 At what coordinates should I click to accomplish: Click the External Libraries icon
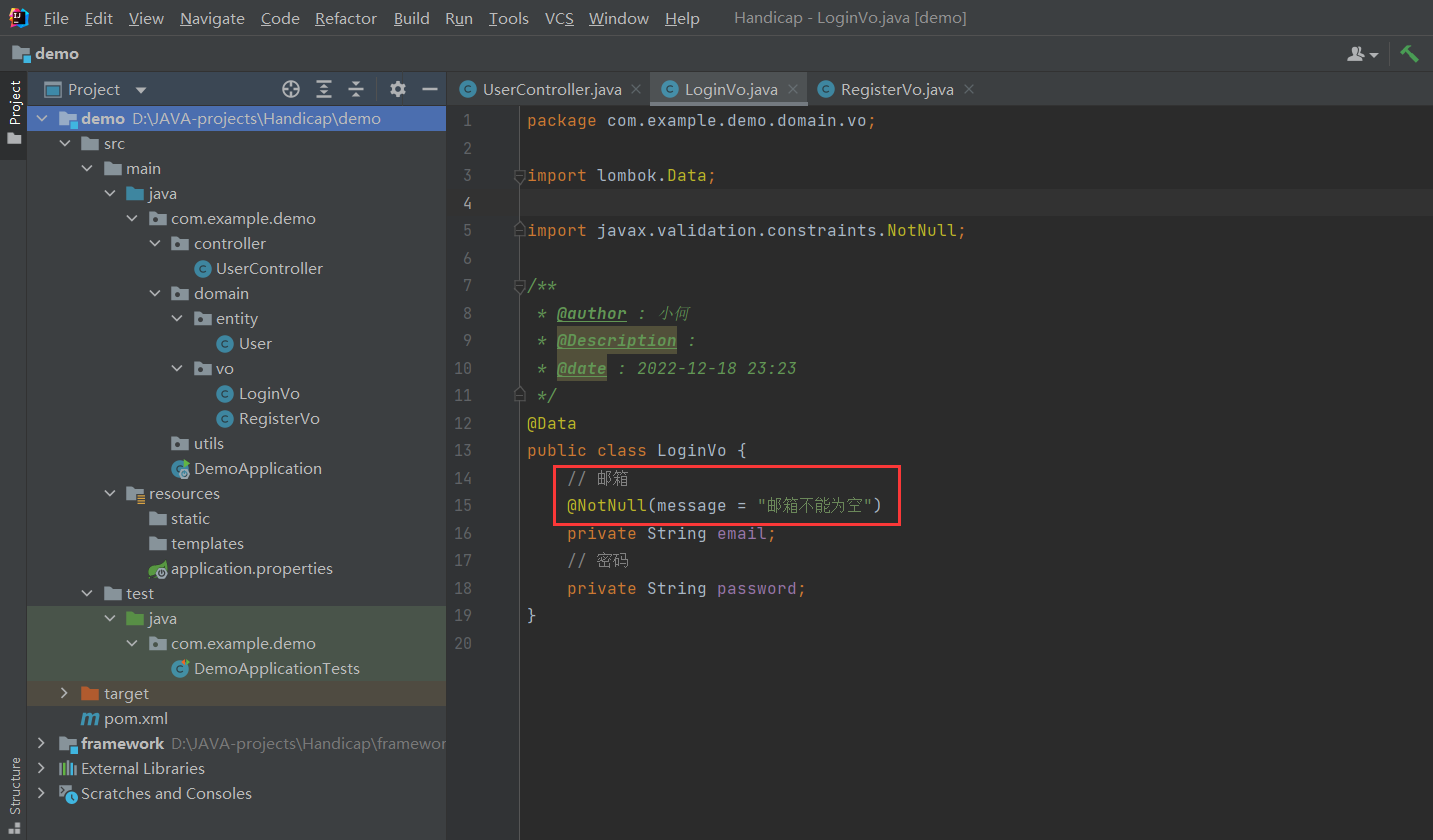click(68, 769)
